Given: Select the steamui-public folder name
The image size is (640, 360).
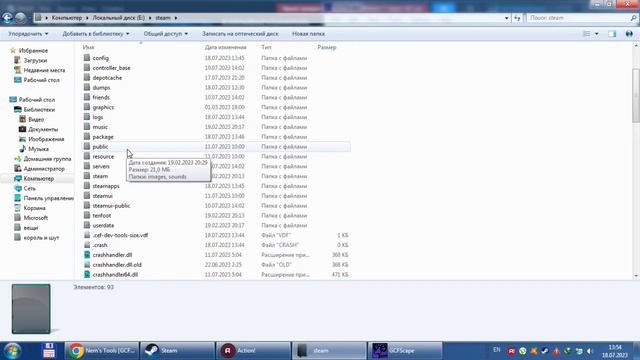Looking at the screenshot, I should click(x=111, y=206).
